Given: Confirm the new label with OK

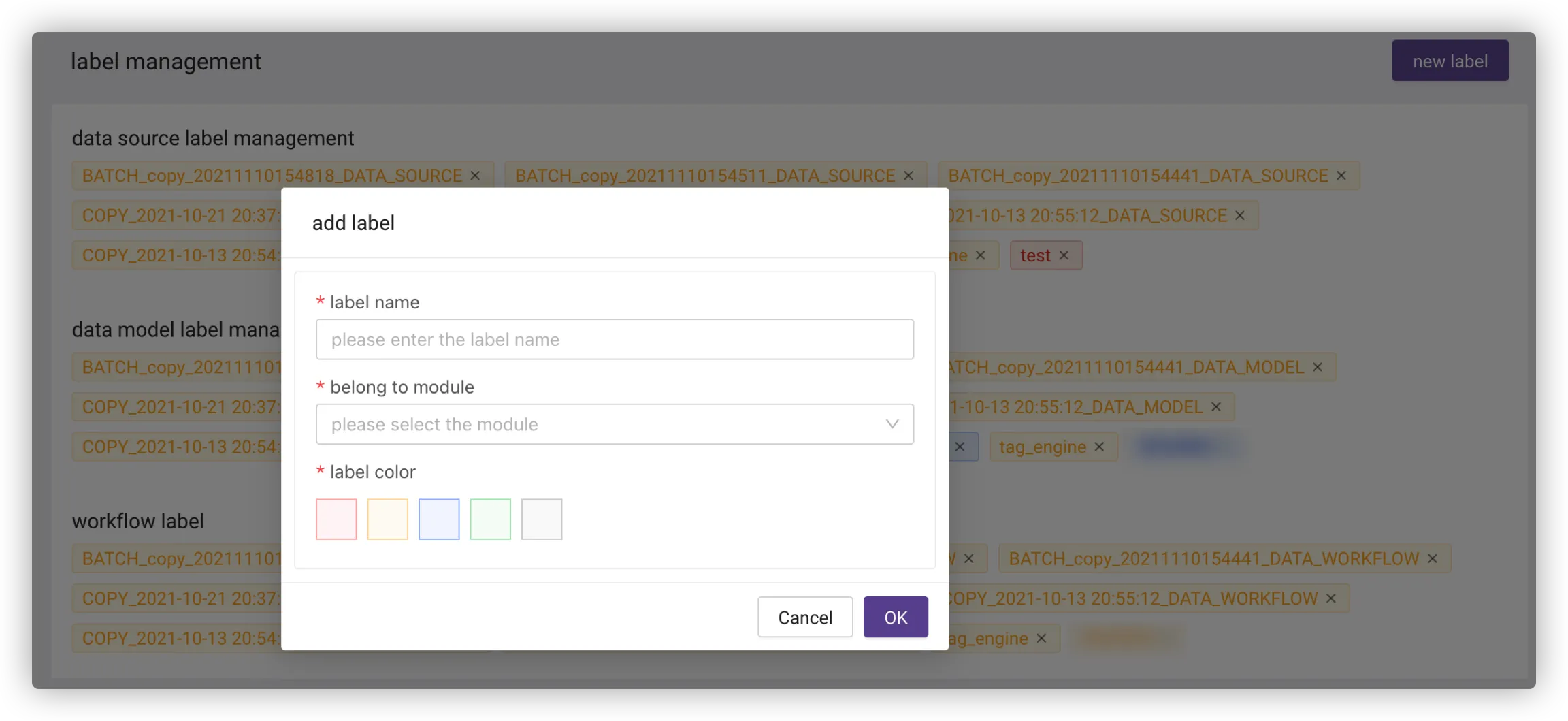Looking at the screenshot, I should [896, 617].
